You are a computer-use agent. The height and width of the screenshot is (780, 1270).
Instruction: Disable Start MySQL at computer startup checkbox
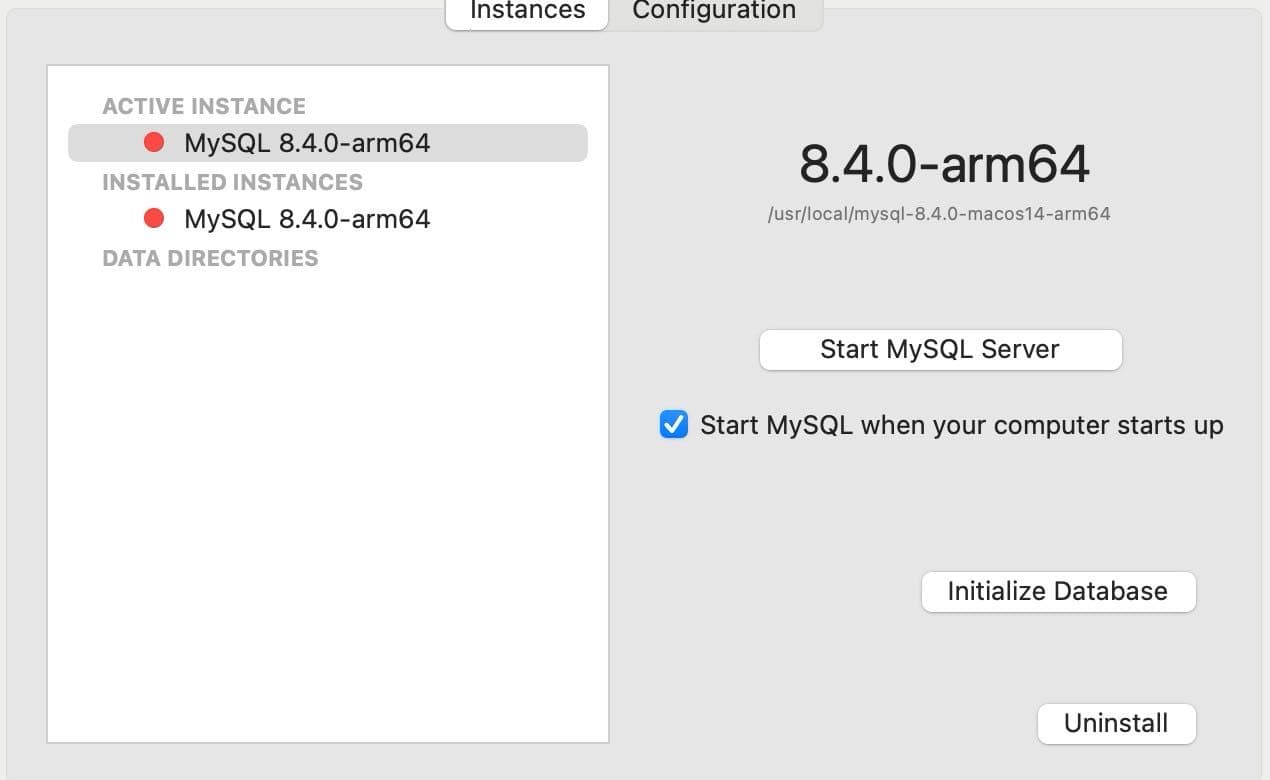tap(674, 425)
